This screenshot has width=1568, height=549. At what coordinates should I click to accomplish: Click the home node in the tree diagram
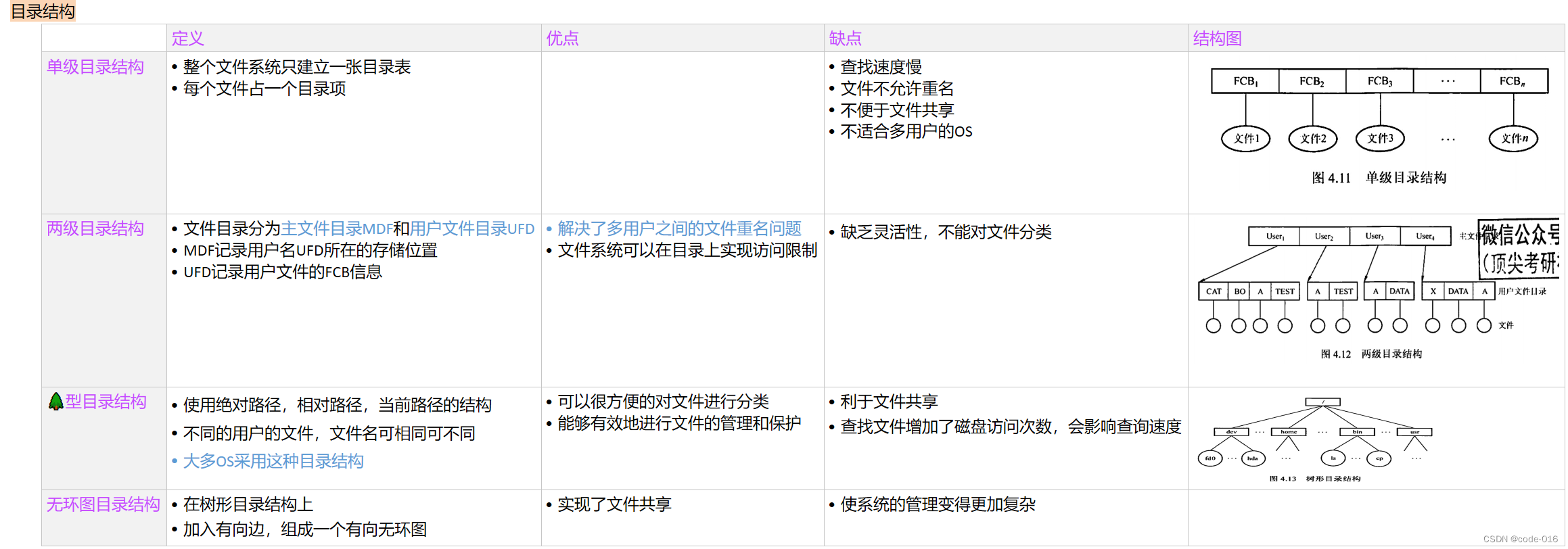click(1289, 432)
